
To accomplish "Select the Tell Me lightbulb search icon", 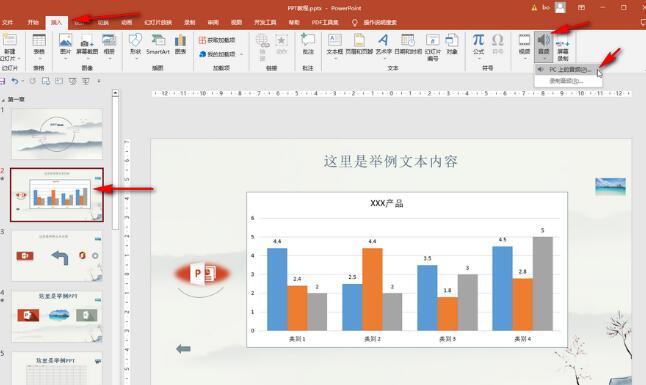I will [x=354, y=23].
